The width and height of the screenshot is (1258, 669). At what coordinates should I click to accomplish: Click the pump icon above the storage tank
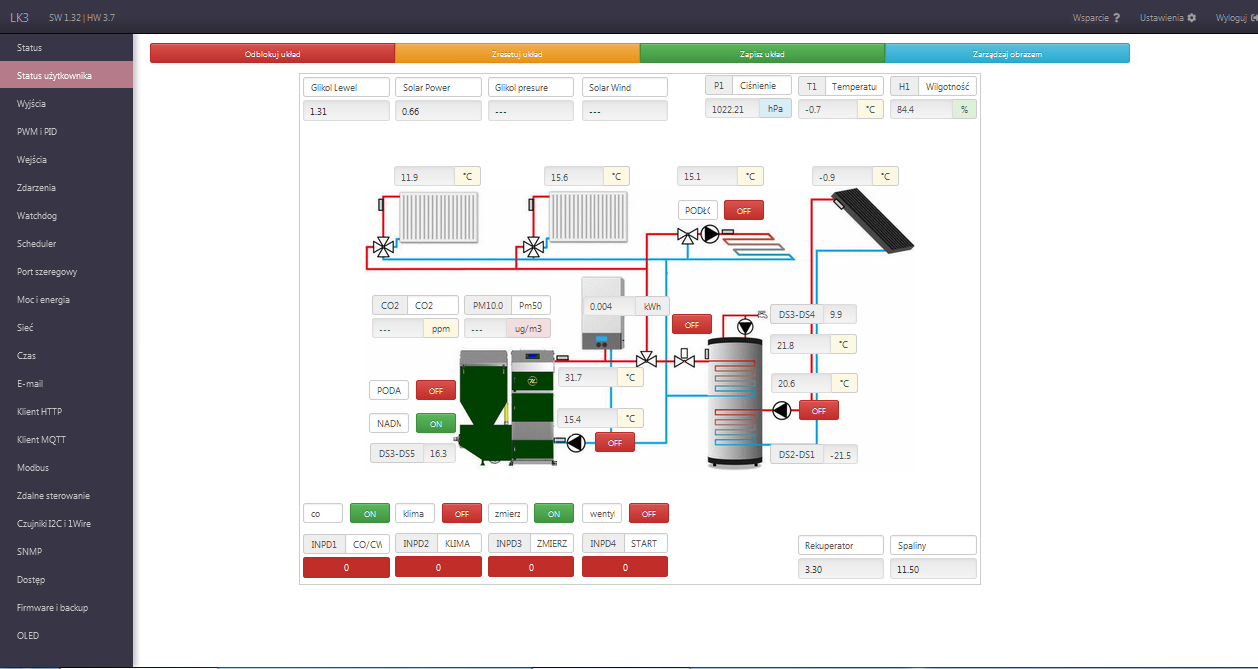point(745,327)
